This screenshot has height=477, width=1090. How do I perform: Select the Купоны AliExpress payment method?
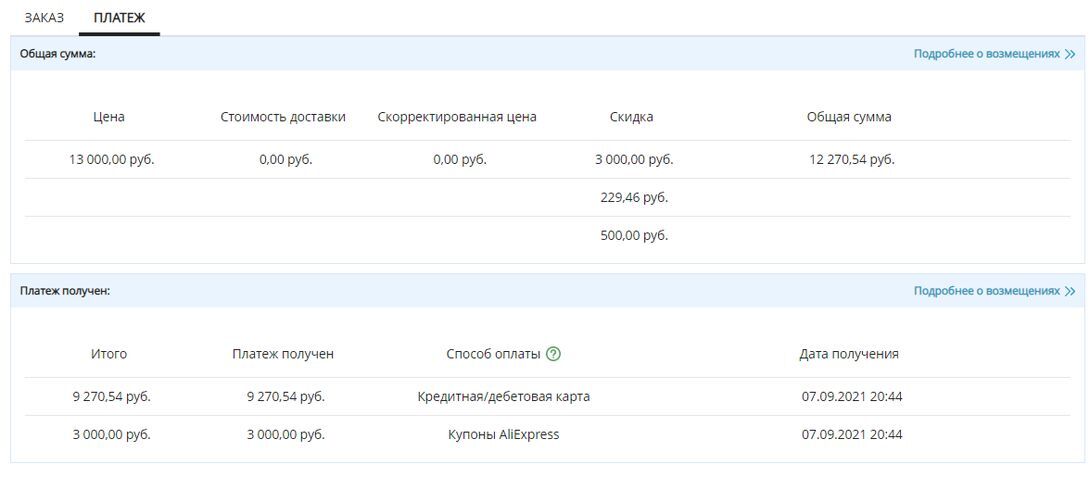pyautogui.click(x=503, y=434)
